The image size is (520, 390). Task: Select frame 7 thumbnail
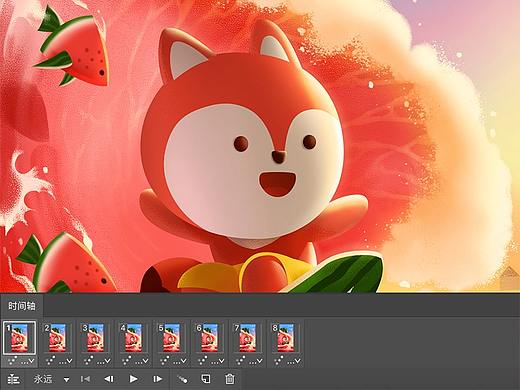[247, 338]
